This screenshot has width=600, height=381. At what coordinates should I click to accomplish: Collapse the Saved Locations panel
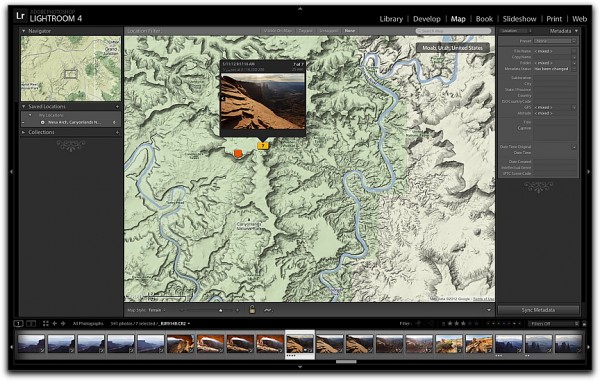tap(24, 106)
